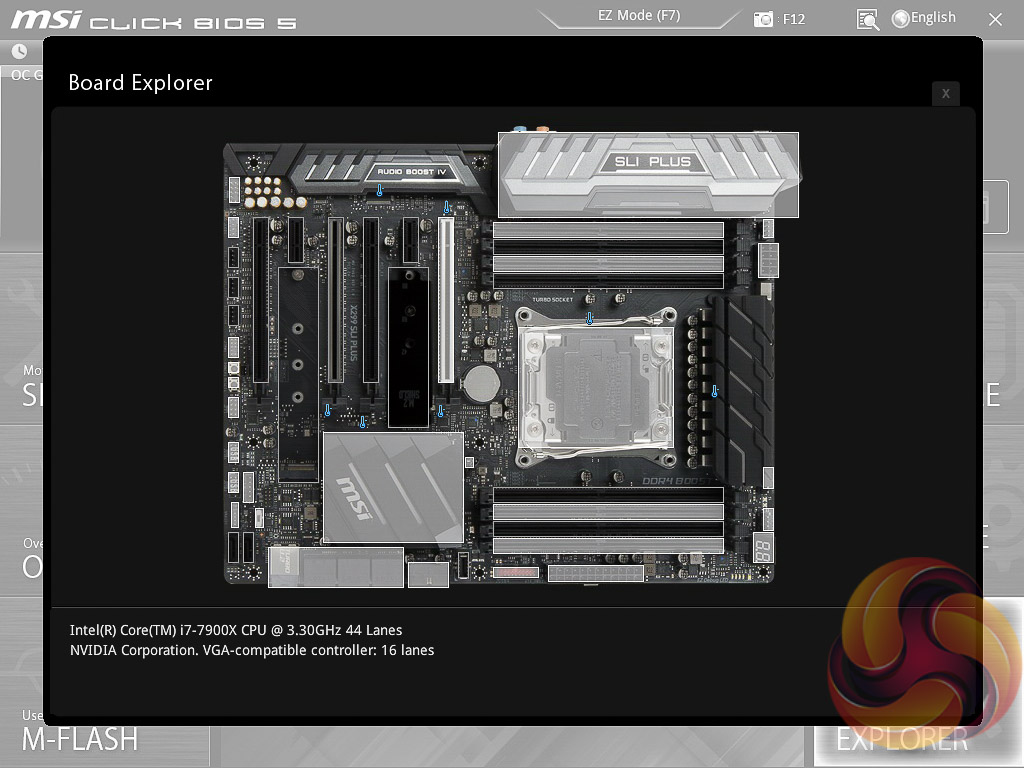Click the 'Board Explorer' title
Image resolution: width=1024 pixels, height=768 pixels.
(140, 83)
